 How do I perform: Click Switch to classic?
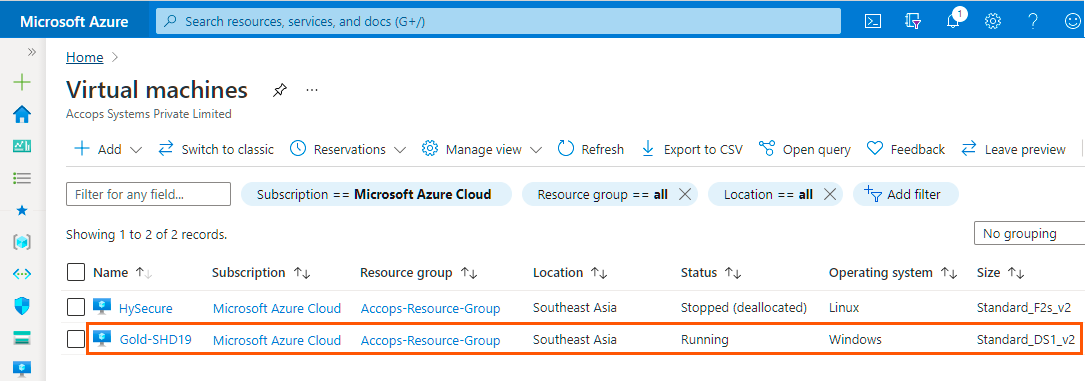pos(216,149)
